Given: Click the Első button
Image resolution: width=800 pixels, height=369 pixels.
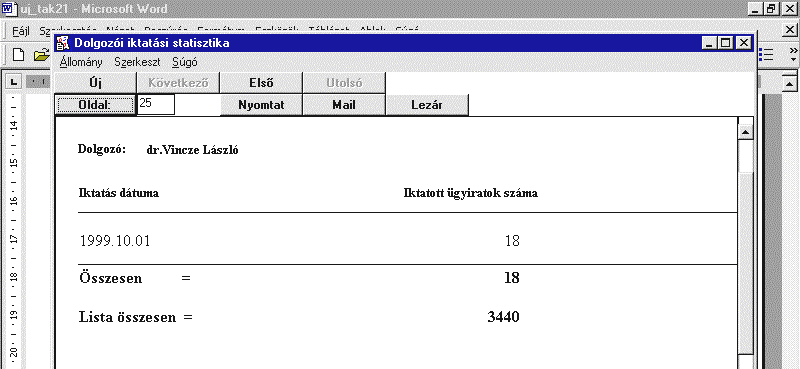Looking at the screenshot, I should (261, 83).
